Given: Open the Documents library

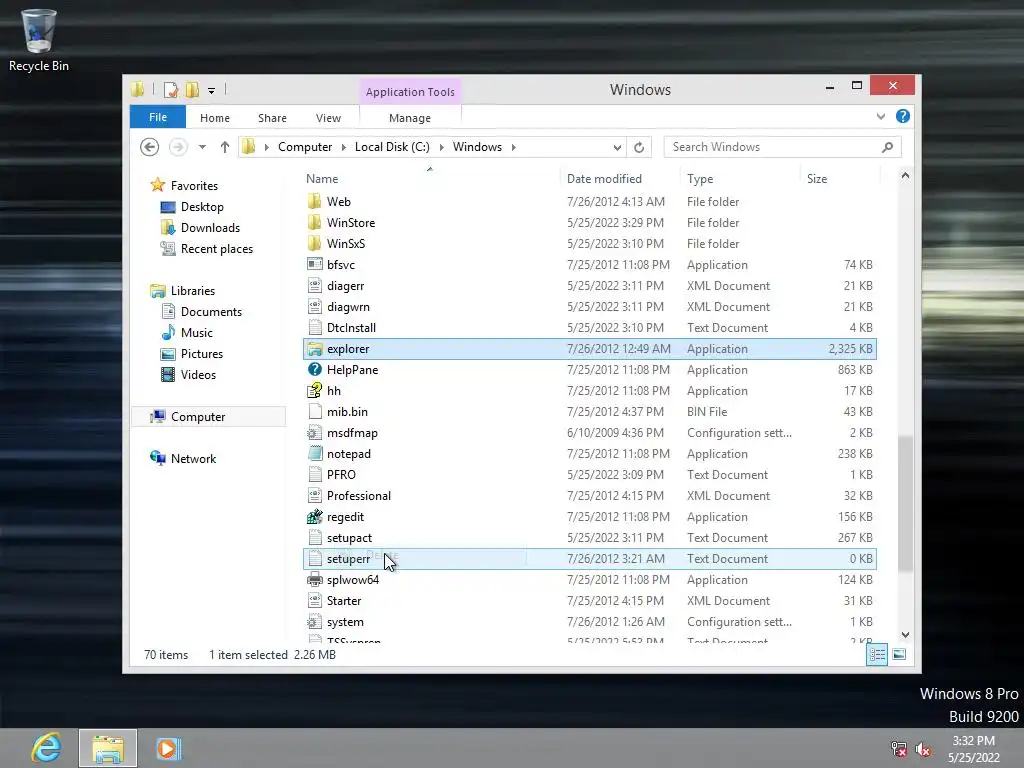Looking at the screenshot, I should 211,312.
